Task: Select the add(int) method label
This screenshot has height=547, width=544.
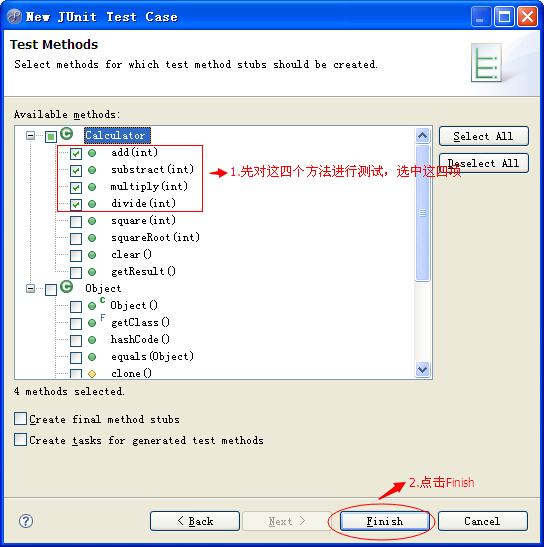Action: click(x=135, y=152)
